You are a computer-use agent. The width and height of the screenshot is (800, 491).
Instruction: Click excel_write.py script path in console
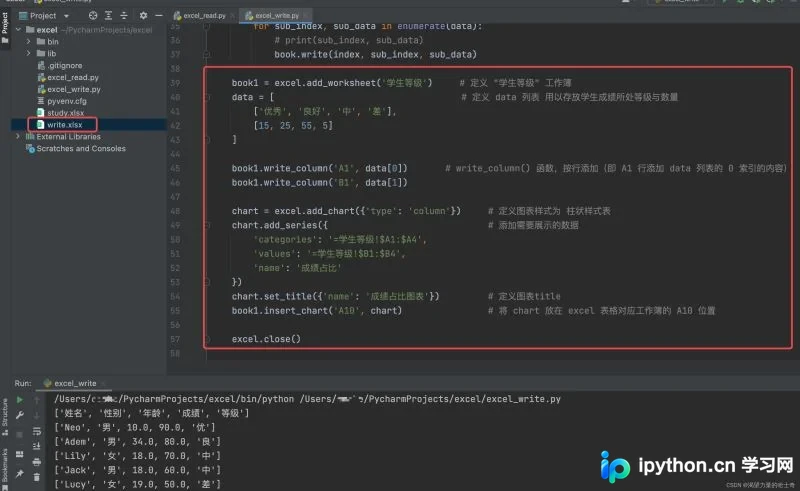pos(430,399)
